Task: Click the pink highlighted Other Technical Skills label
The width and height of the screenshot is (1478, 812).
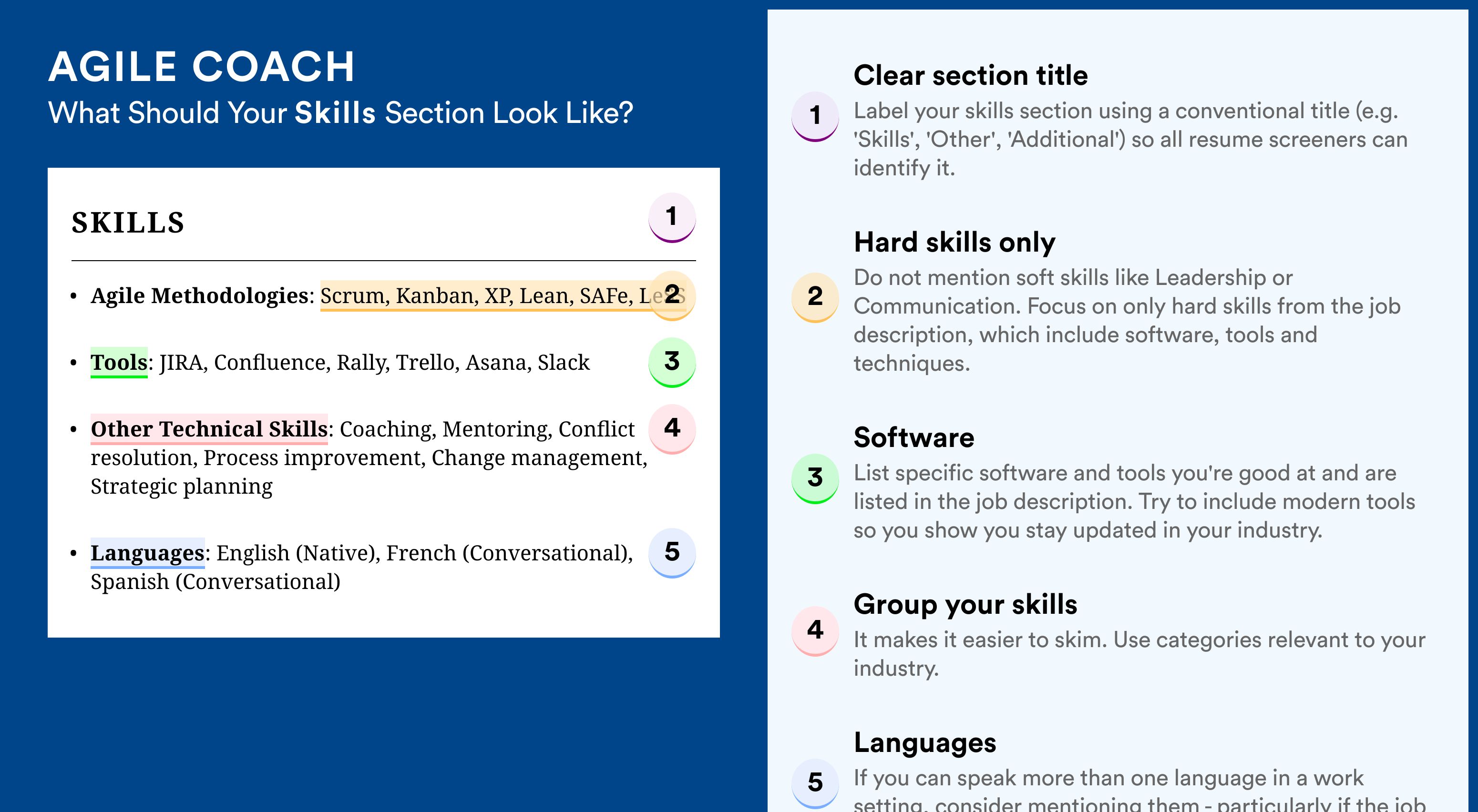Action: coord(209,429)
